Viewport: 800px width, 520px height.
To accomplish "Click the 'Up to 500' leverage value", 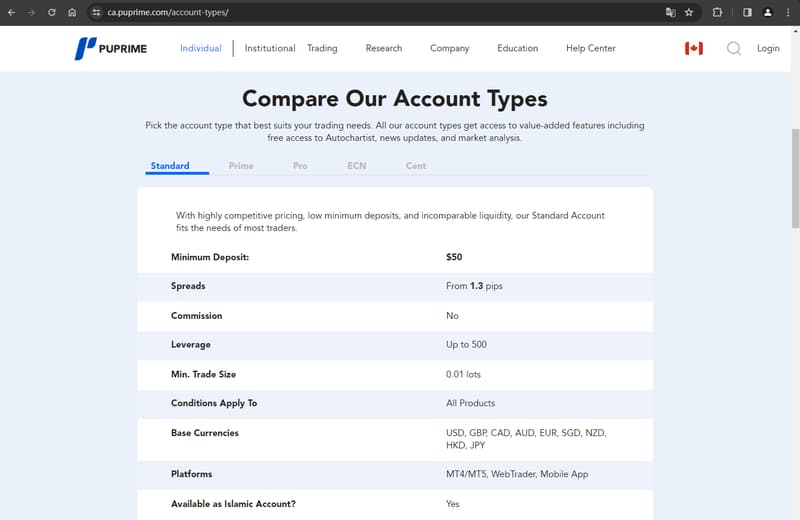I will pyautogui.click(x=466, y=344).
